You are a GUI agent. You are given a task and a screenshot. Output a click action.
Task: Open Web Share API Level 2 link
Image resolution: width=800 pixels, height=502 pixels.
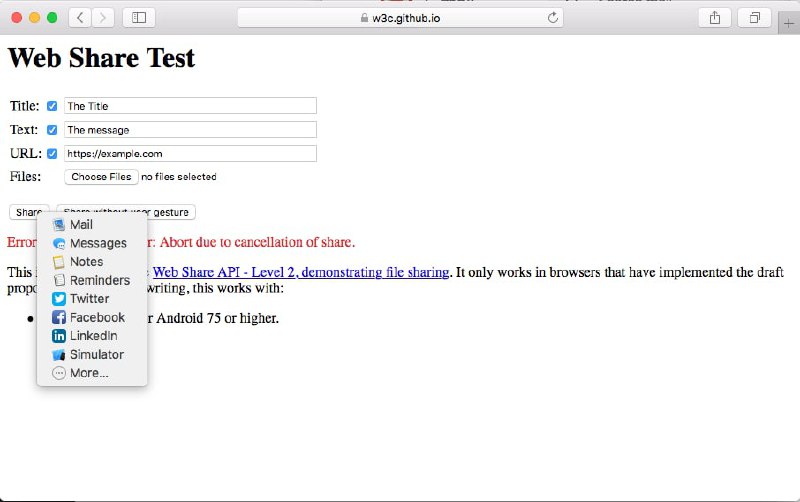(x=301, y=272)
